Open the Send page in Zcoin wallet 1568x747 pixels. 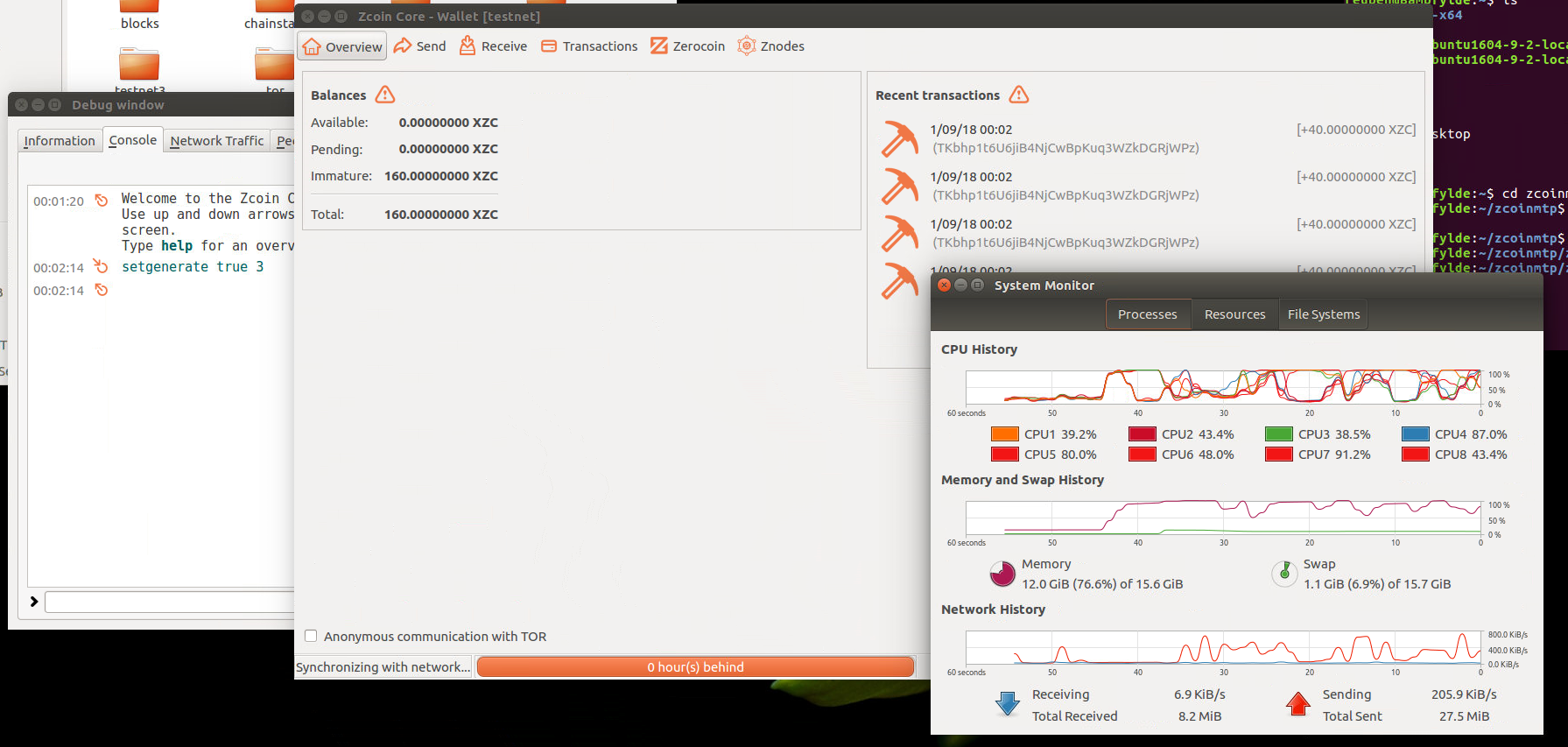click(x=420, y=46)
